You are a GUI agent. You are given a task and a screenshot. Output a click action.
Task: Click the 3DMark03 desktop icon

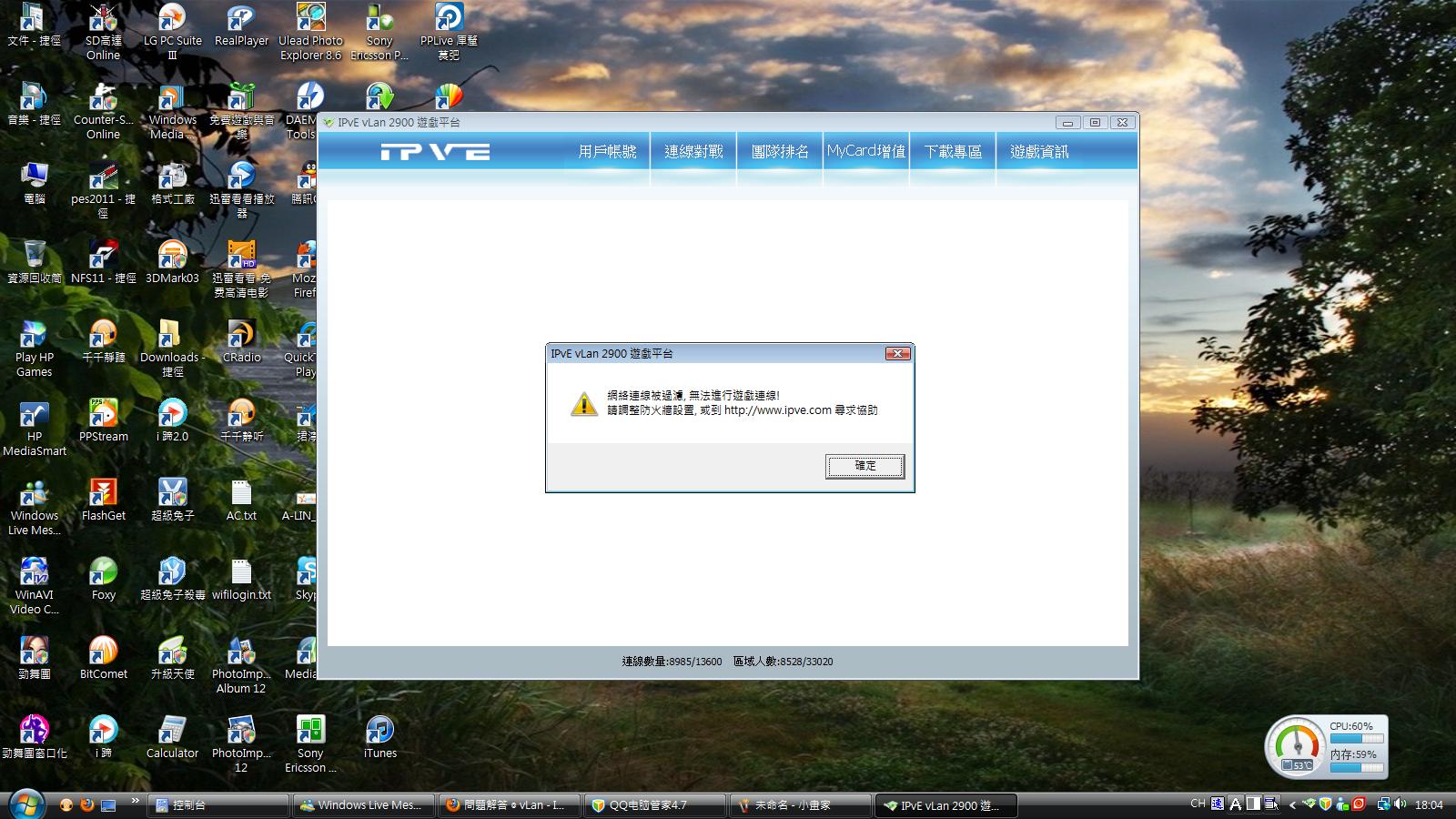[x=172, y=262]
